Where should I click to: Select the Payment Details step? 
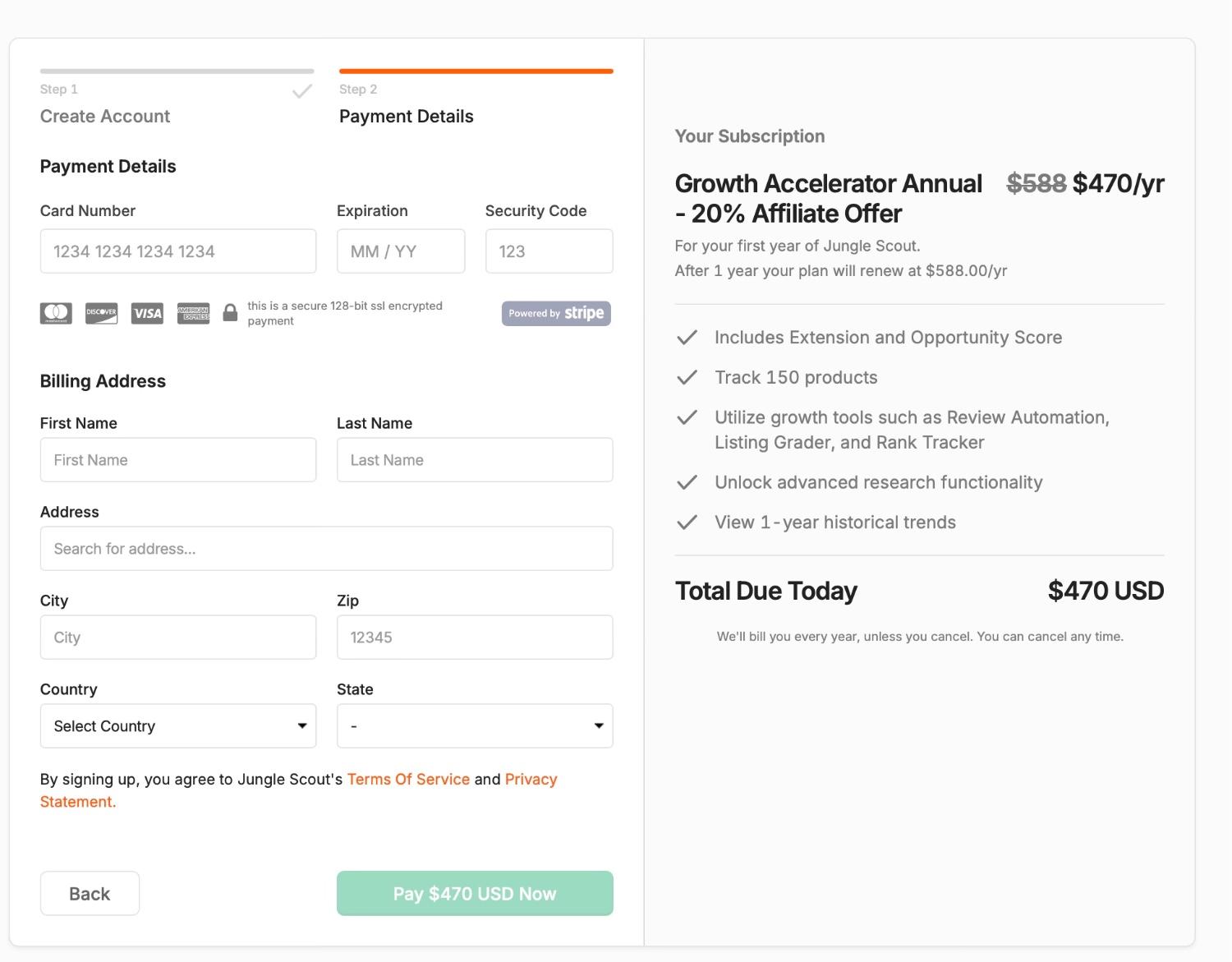point(406,116)
